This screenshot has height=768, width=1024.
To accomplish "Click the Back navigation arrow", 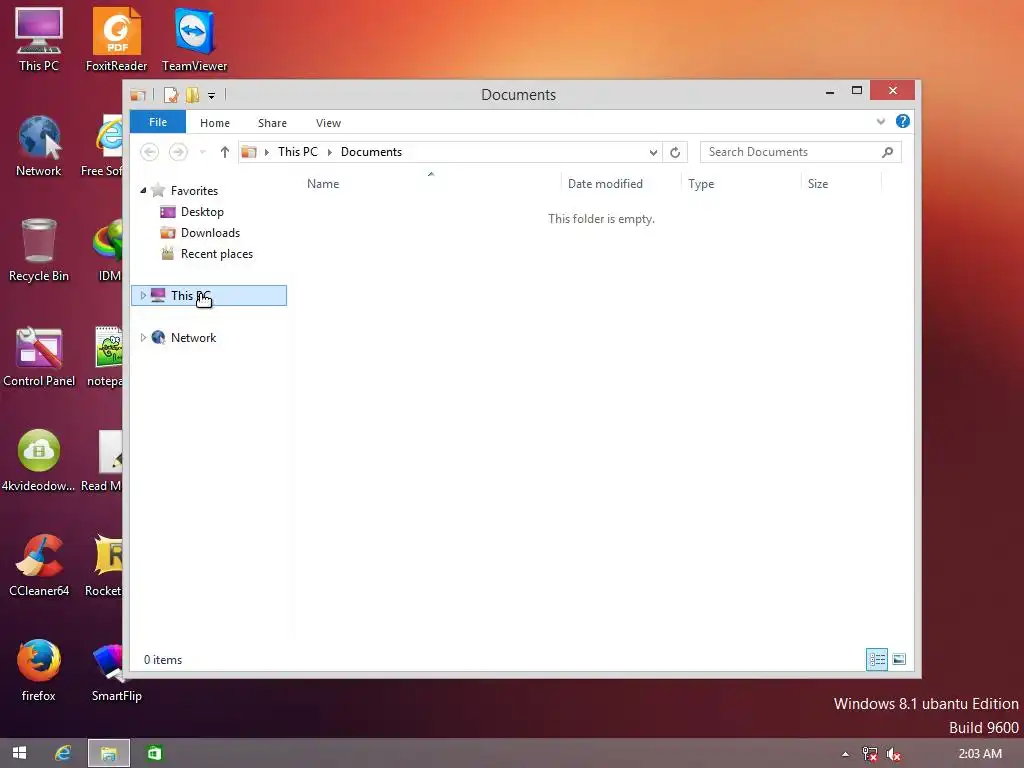I will (150, 152).
